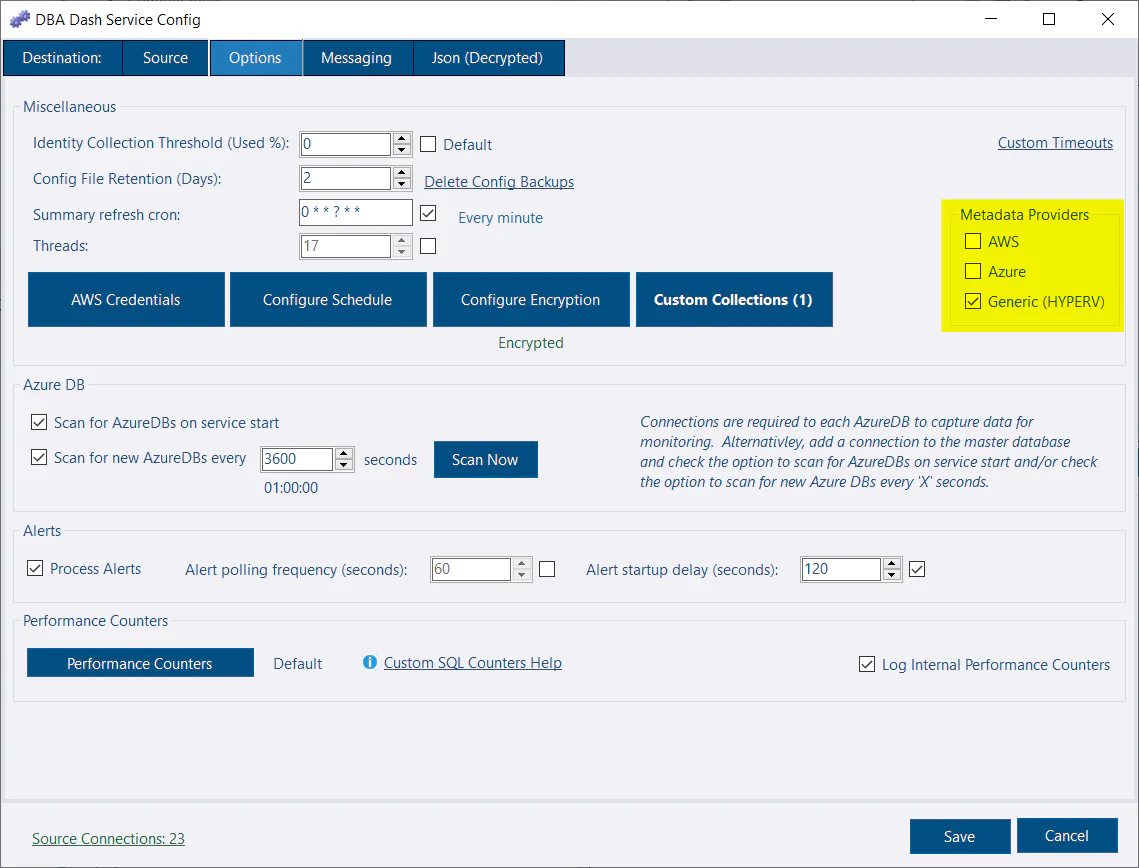1139x868 pixels.
Task: Enable the AWS metadata provider
Action: (x=972, y=241)
